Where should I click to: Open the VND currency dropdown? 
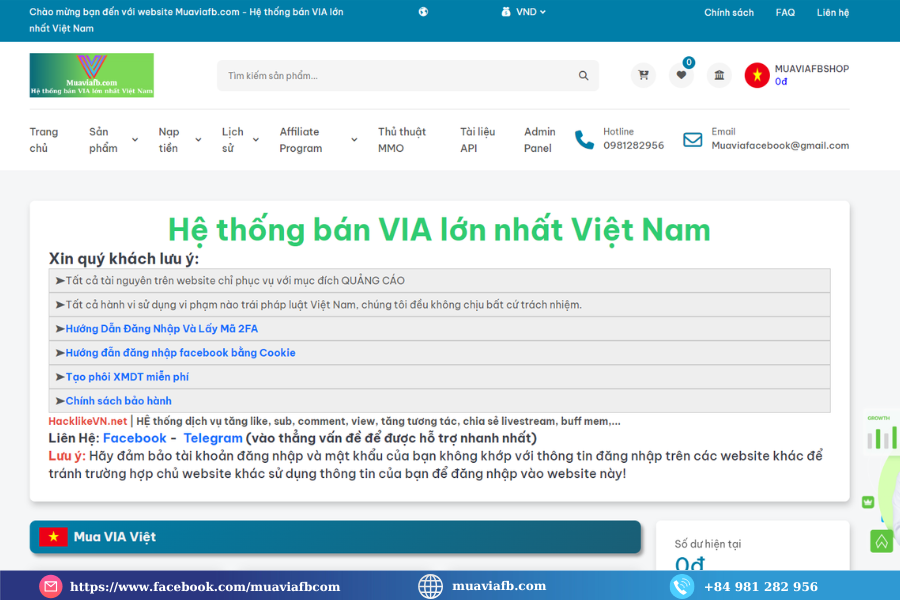(523, 12)
